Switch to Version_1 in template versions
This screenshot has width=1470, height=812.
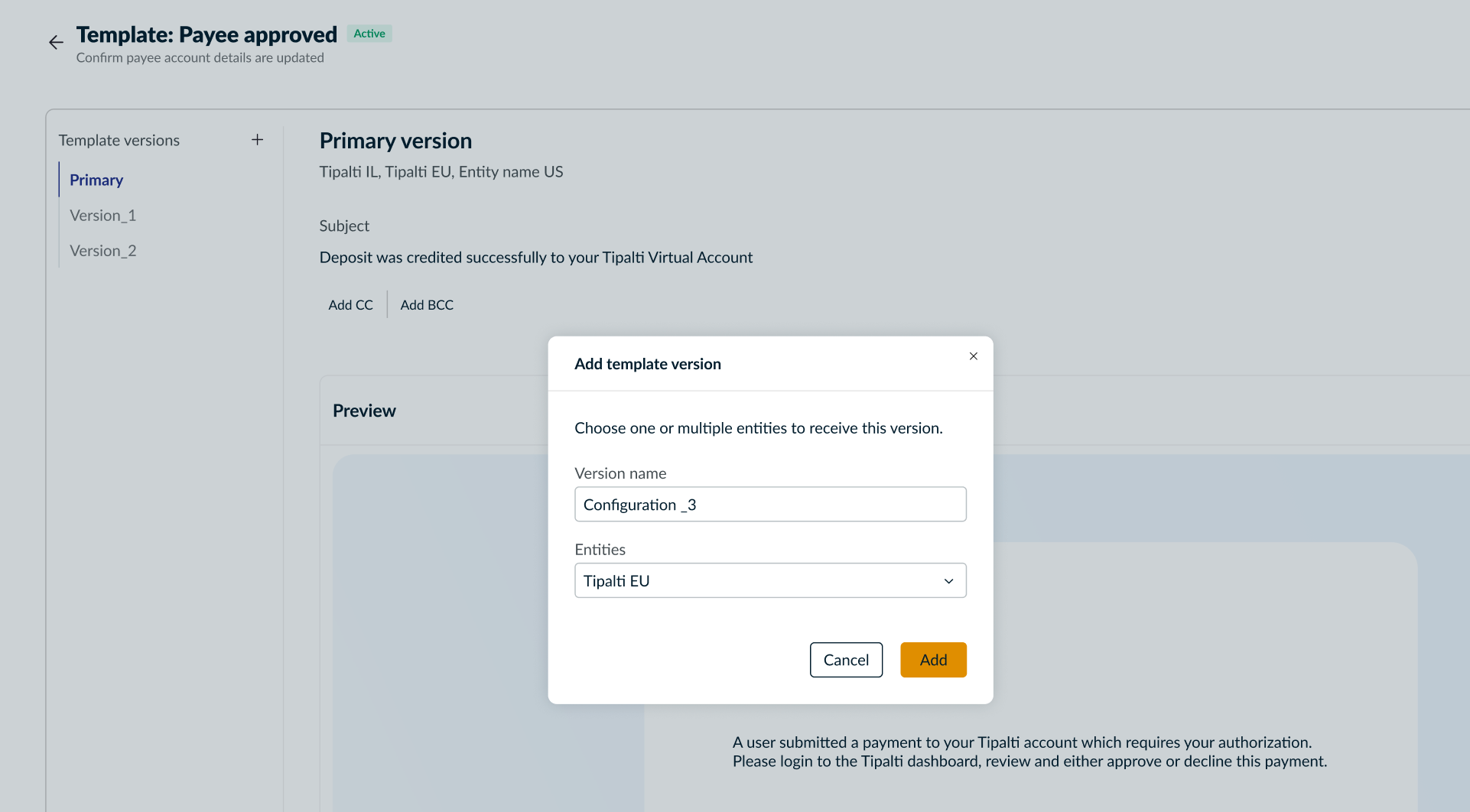coord(102,215)
